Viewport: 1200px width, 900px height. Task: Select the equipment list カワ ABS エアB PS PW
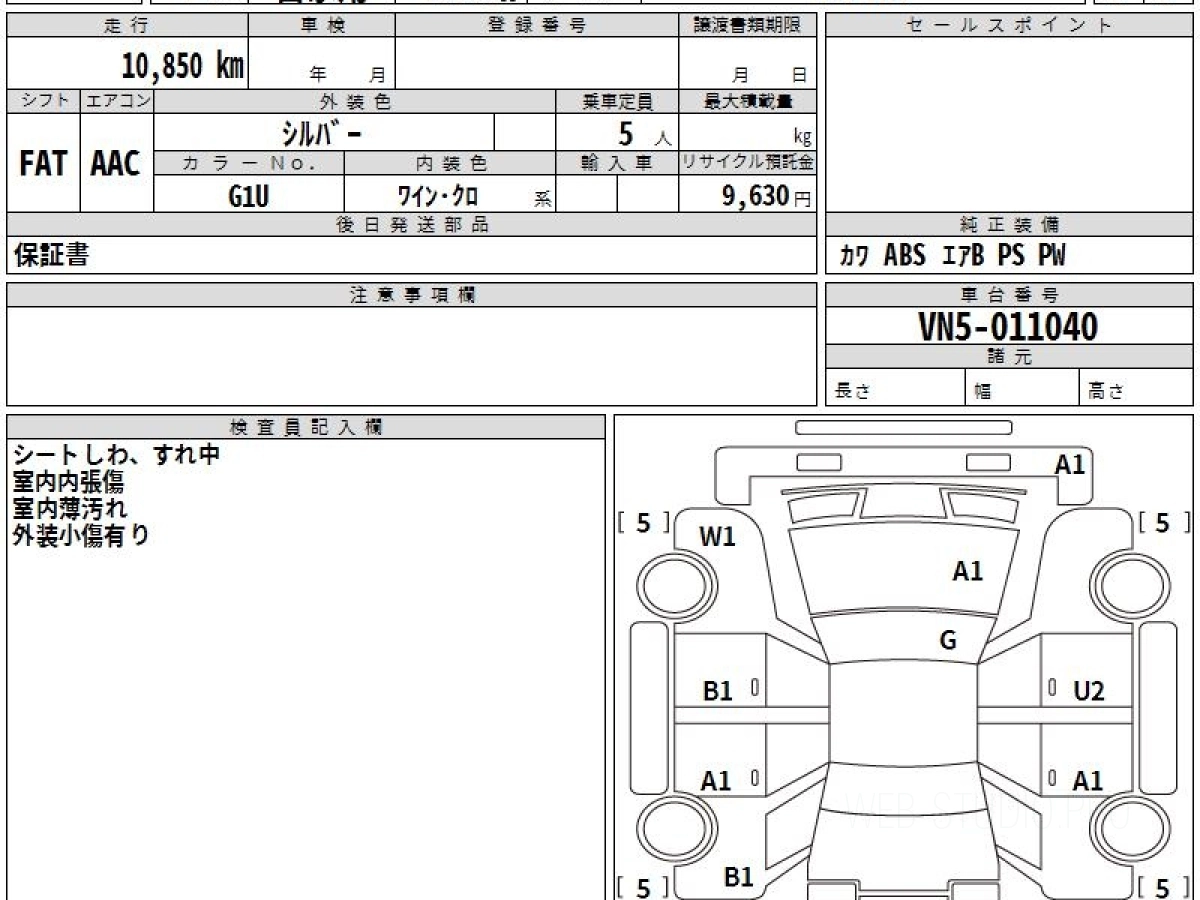tap(952, 256)
